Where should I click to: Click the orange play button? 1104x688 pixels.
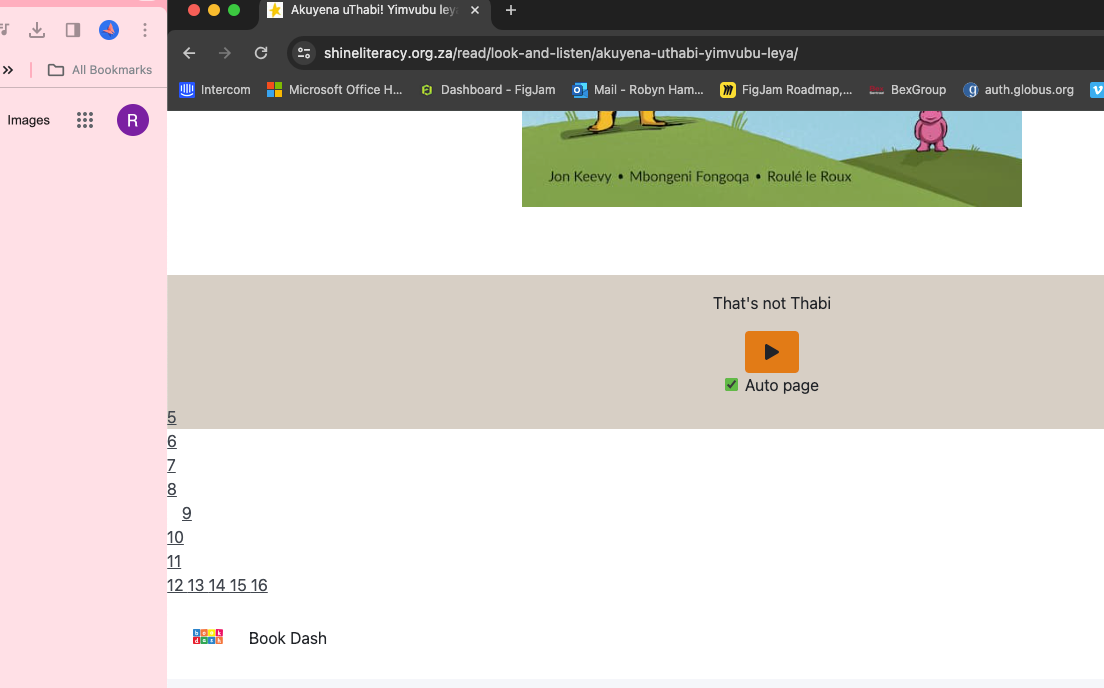[x=771, y=352]
